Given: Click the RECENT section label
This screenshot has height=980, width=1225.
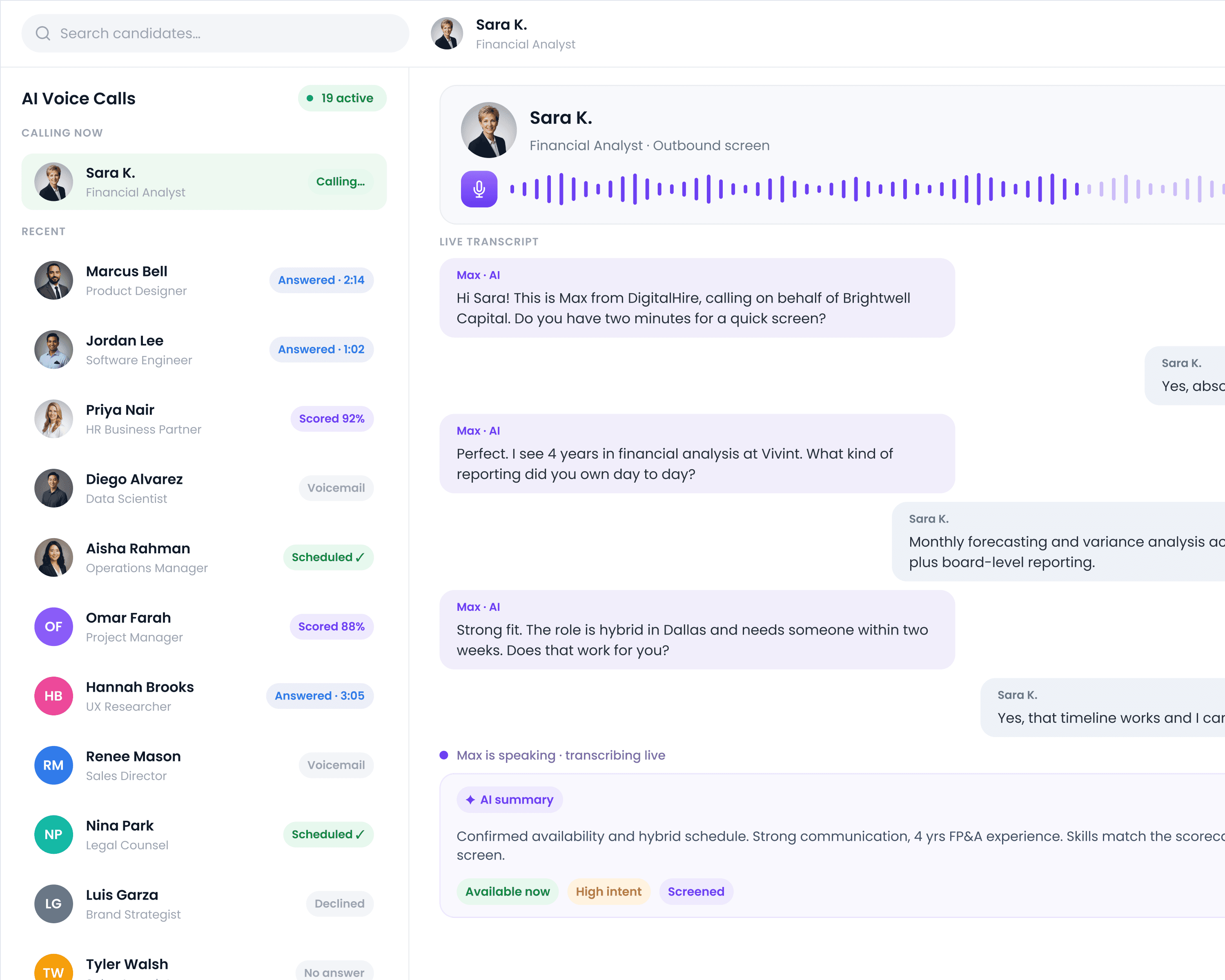Looking at the screenshot, I should (43, 232).
